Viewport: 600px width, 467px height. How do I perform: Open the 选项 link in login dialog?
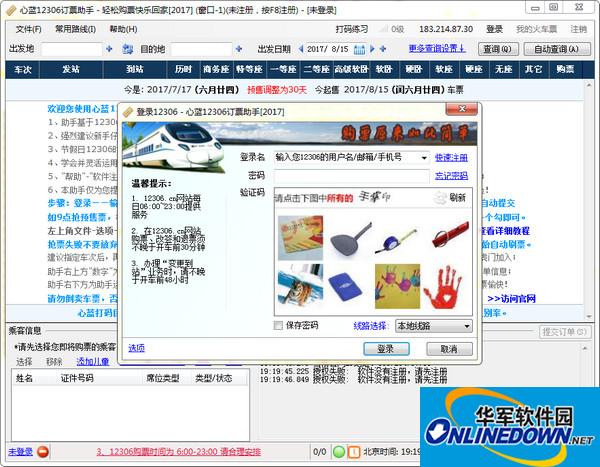point(137,348)
